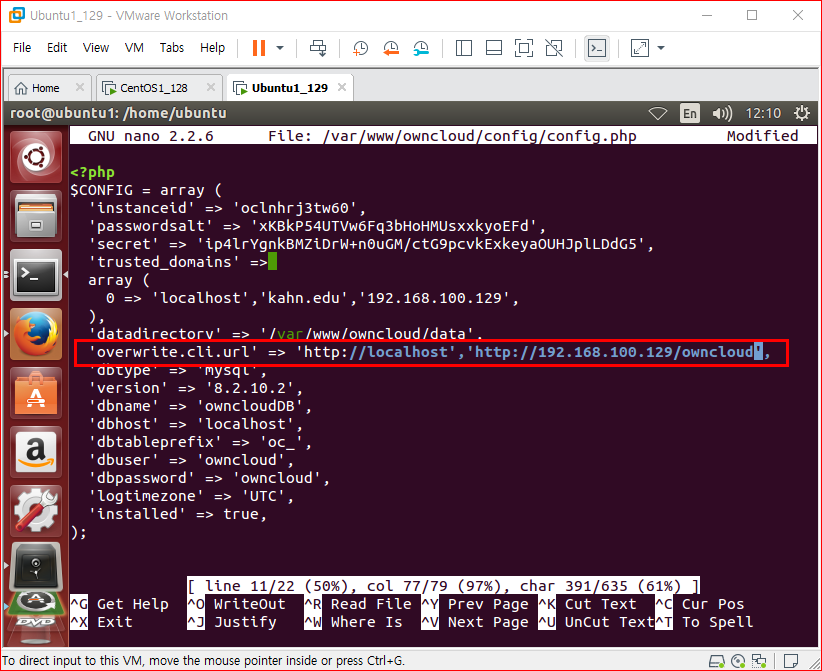Open System Settings wrench icon
This screenshot has width=822, height=671.
36,511
